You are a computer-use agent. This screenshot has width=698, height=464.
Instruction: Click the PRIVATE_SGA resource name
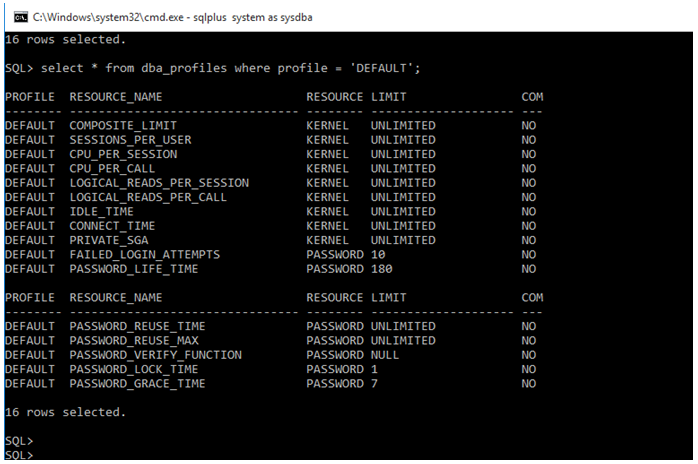[x=109, y=240]
